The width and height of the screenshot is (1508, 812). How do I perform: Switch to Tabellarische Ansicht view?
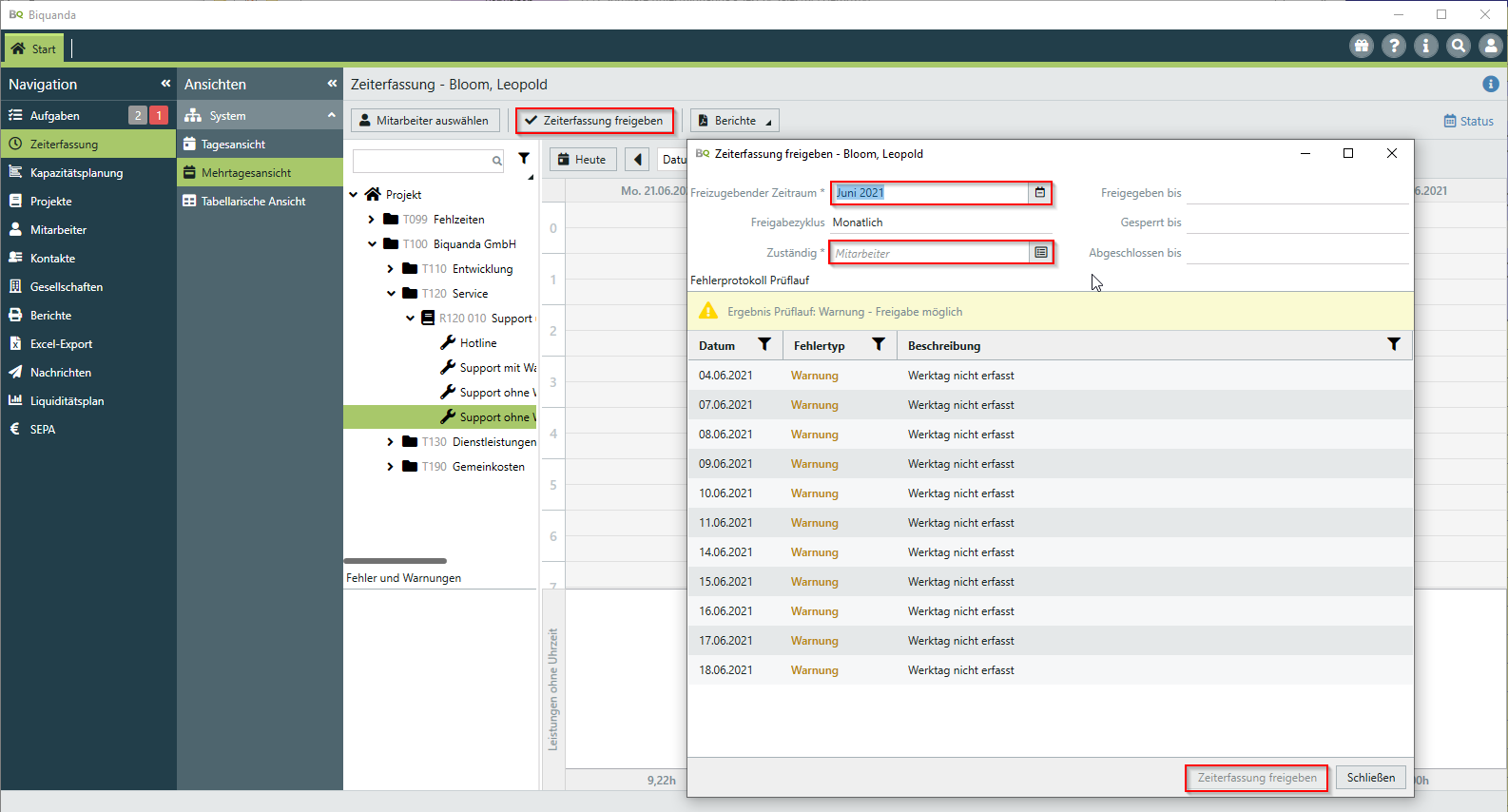click(x=253, y=202)
